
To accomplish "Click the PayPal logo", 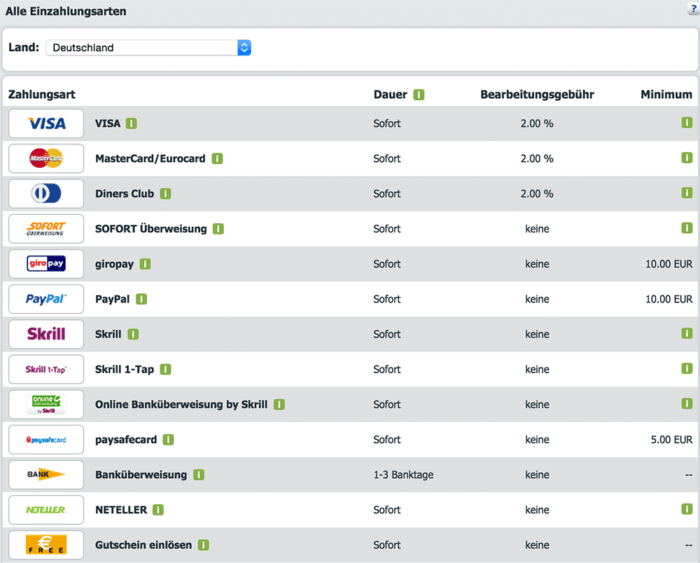I will click(x=46, y=299).
